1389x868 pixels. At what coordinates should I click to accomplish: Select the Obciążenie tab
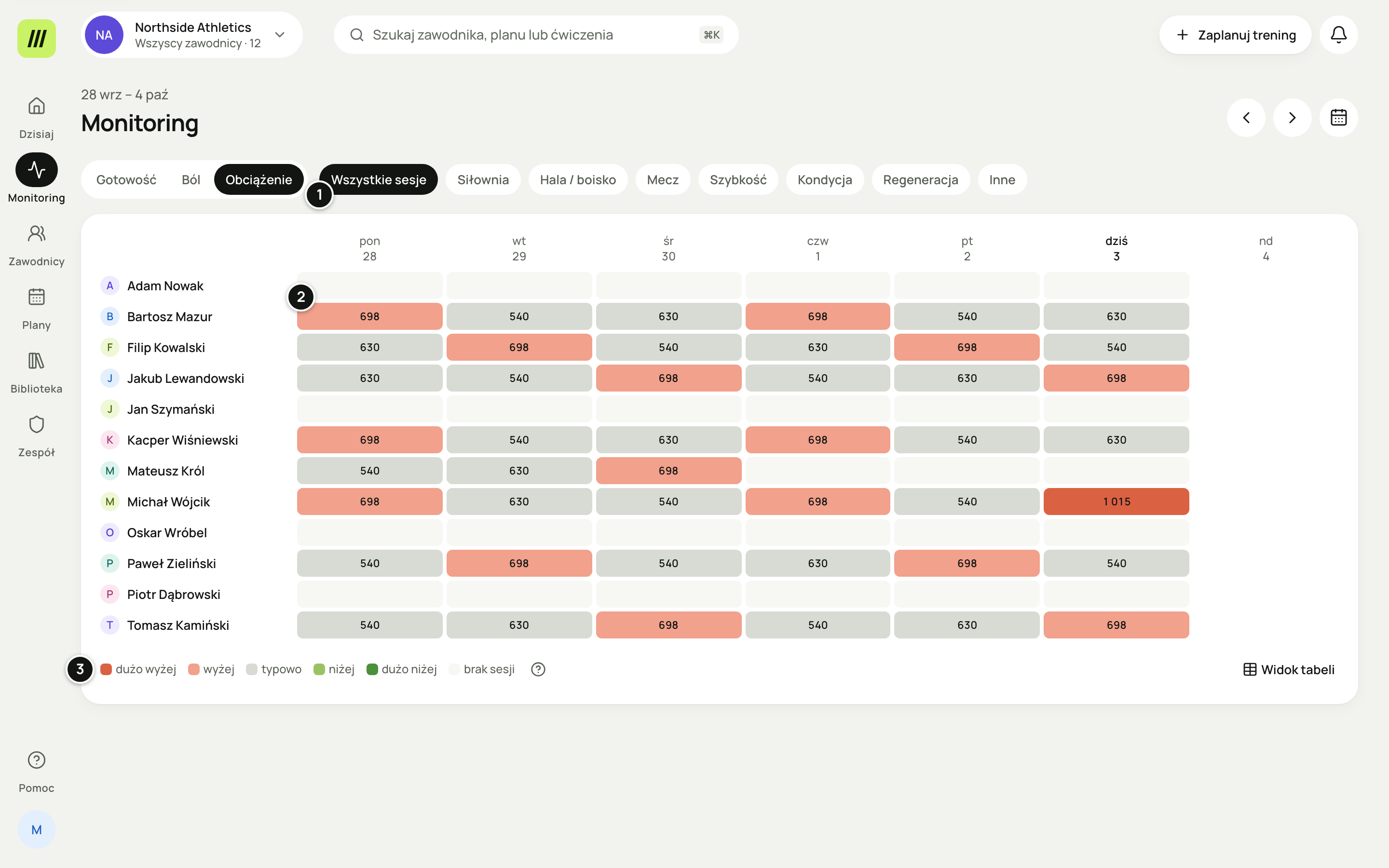tap(259, 180)
